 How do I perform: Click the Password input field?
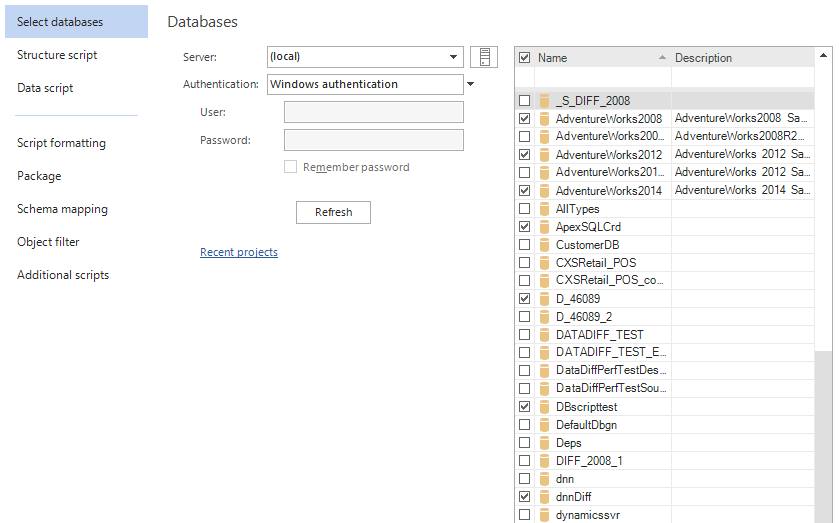click(x=374, y=140)
